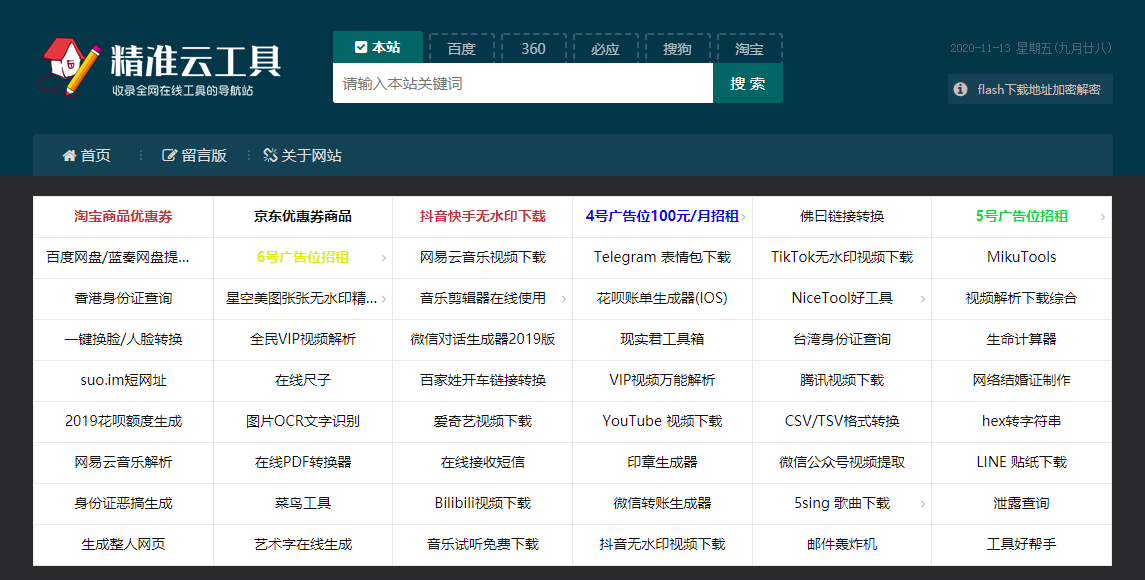Open 在线PDF转换器 link

point(303,462)
